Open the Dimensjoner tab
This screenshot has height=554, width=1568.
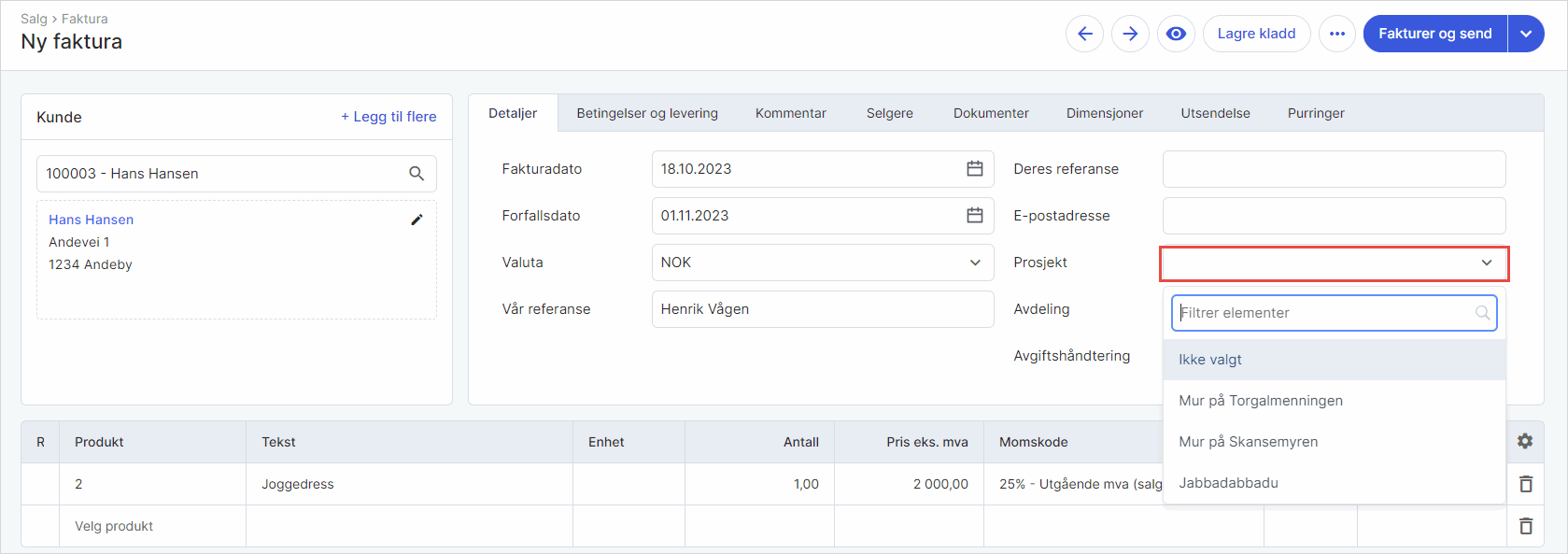[x=1105, y=113]
